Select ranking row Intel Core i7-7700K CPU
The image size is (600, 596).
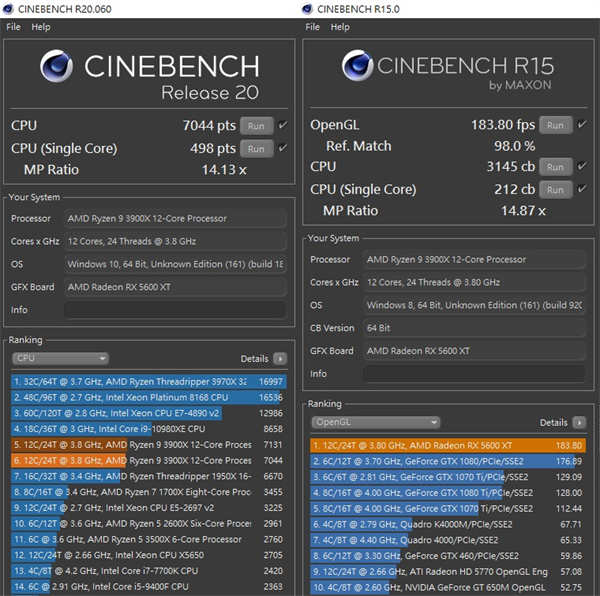click(148, 571)
